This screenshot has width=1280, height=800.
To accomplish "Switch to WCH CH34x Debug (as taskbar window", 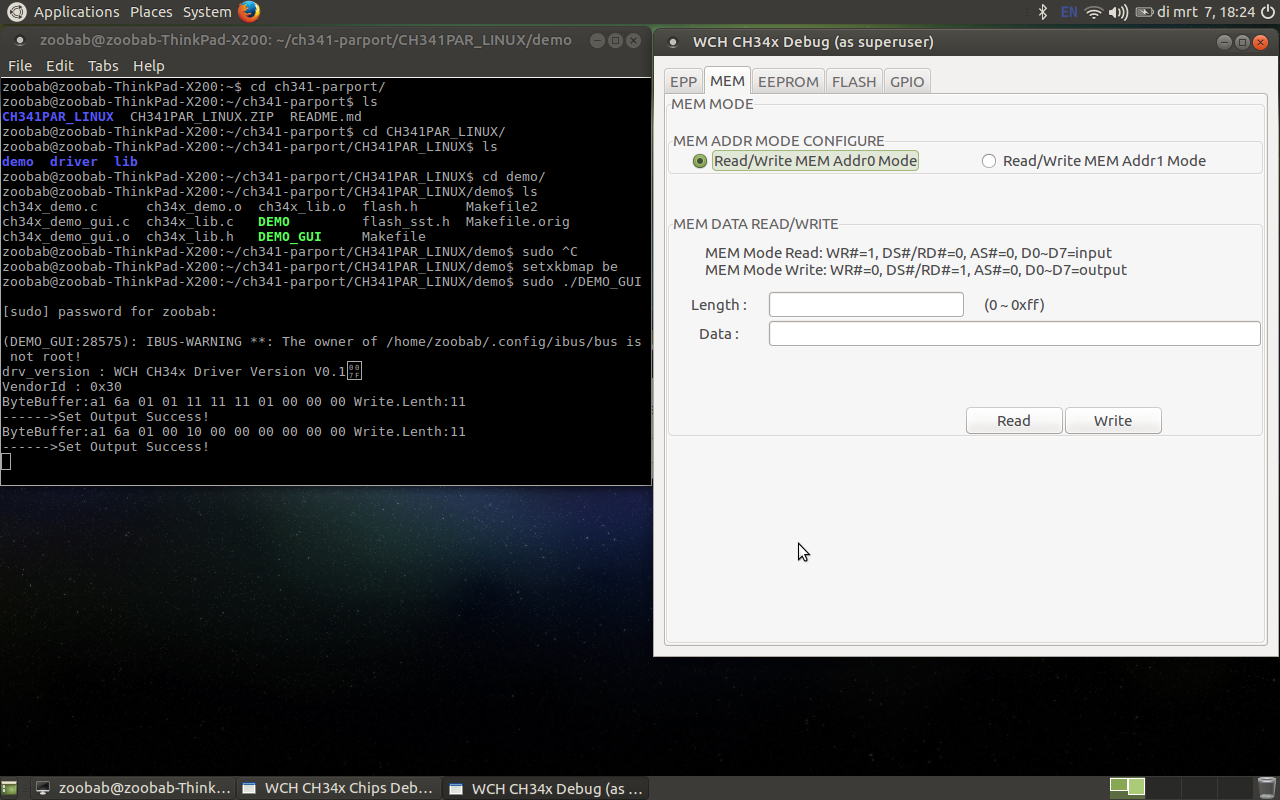I will pyautogui.click(x=546, y=788).
